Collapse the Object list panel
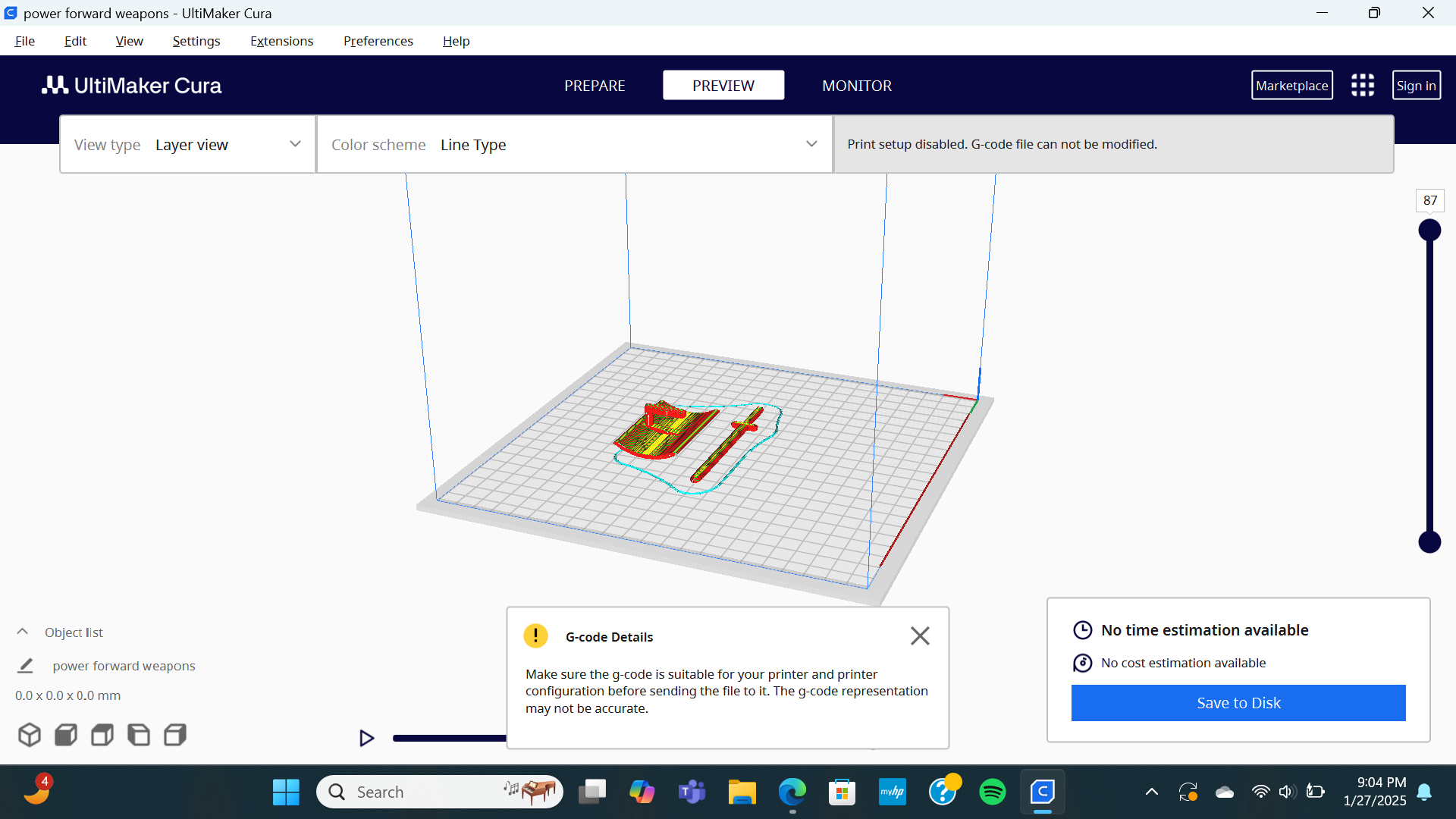 23,632
